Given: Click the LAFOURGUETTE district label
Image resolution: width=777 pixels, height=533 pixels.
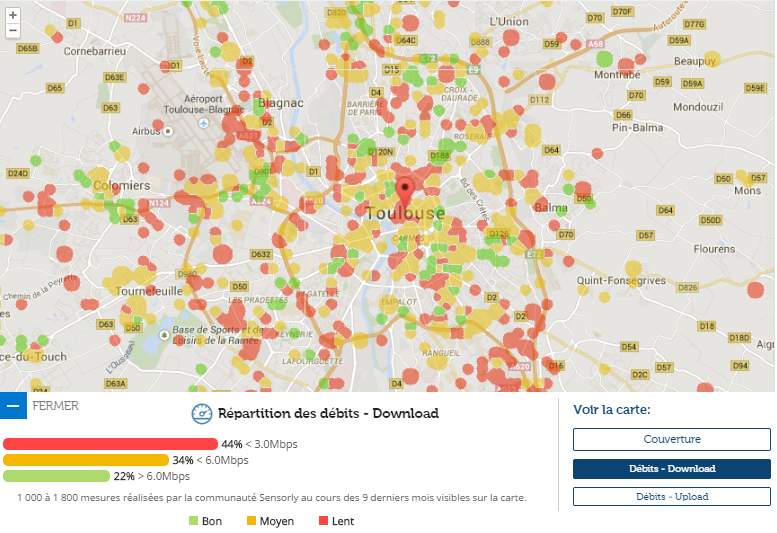Looking at the screenshot, I should [x=313, y=361].
